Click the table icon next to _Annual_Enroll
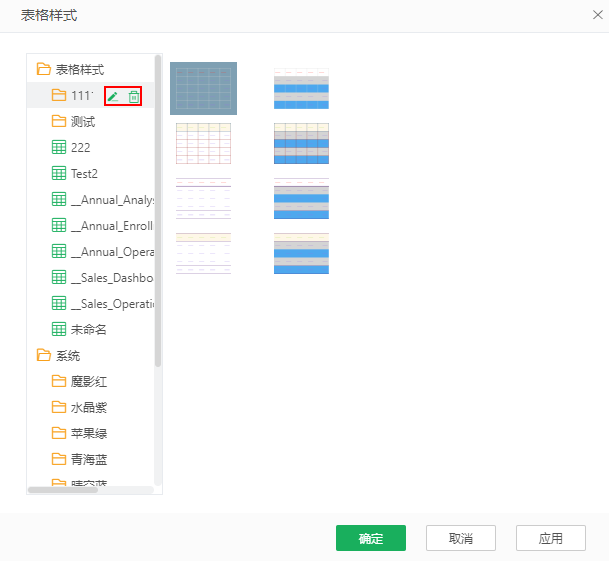Viewport: 609px width, 561px height. [59, 225]
